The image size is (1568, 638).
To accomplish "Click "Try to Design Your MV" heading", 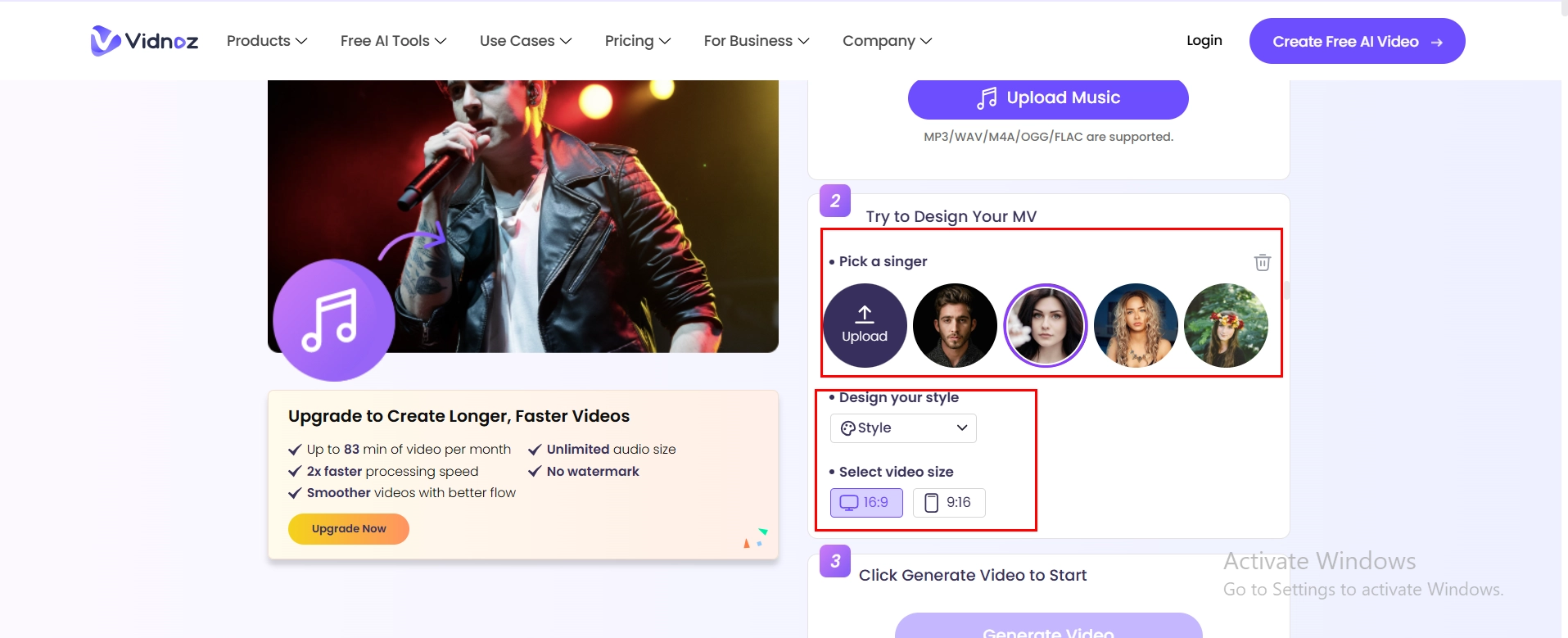I will point(951,216).
